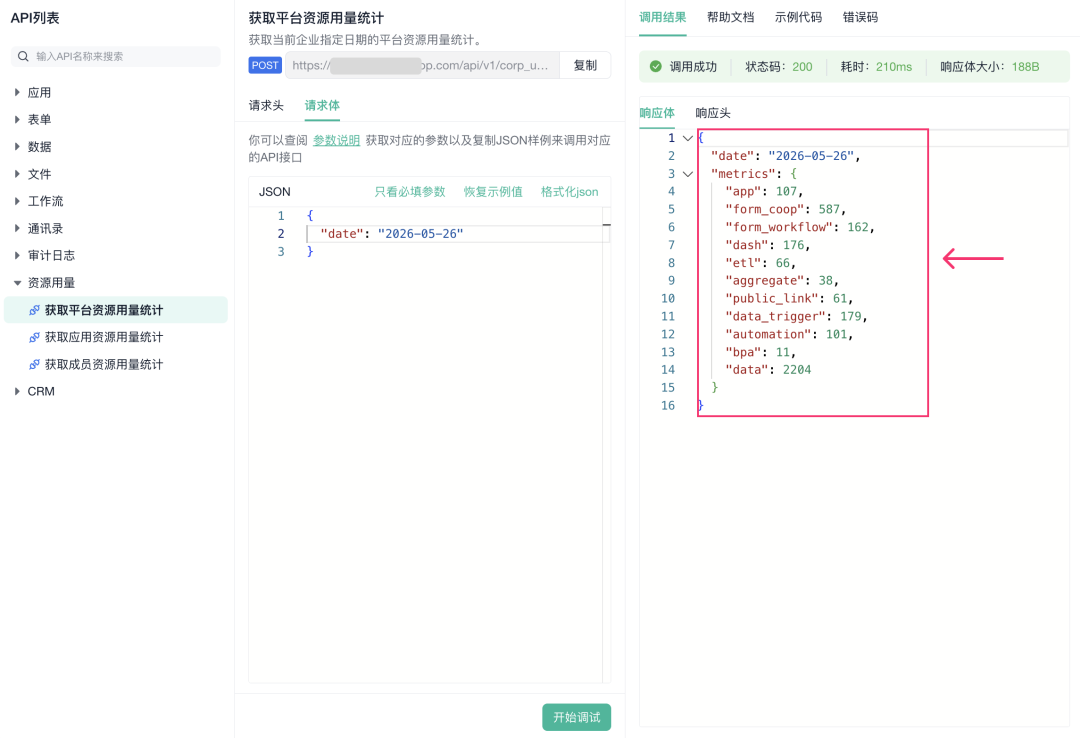The image size is (1080, 738).
Task: Click the "form_coop": 587 line
Action: (x=785, y=209)
